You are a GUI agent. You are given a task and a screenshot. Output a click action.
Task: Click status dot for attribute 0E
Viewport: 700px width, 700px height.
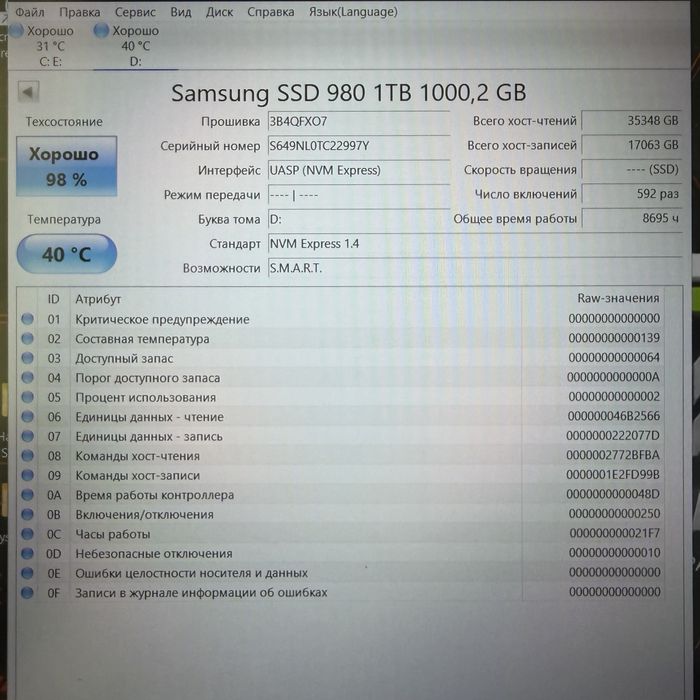point(27,573)
